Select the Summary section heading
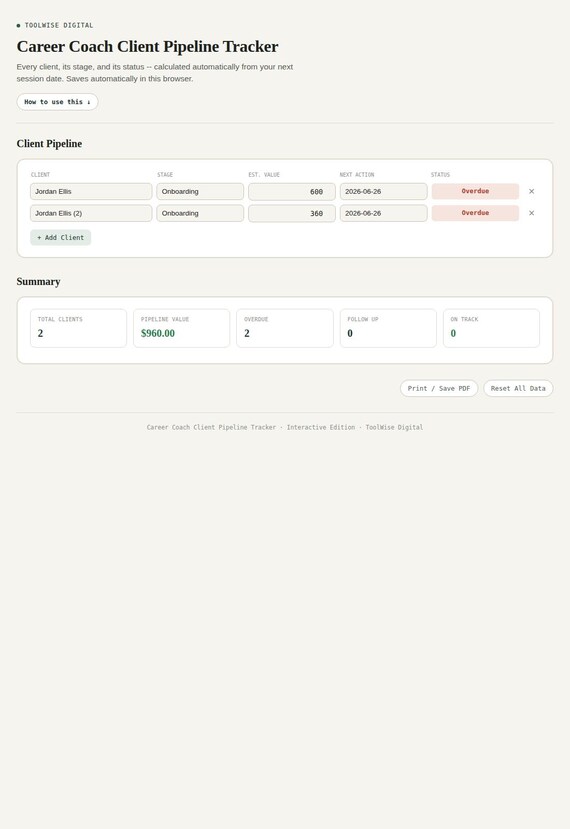Viewport: 570px width, 829px height. 38,281
